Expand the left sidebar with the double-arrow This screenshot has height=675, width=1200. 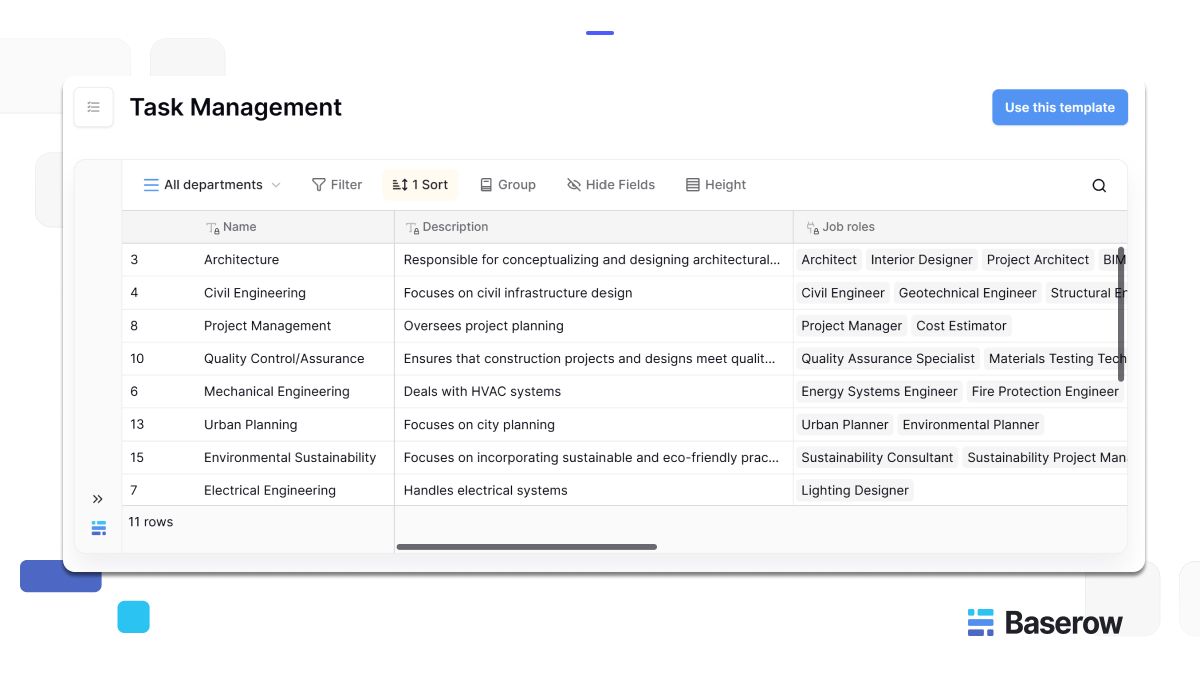coord(98,498)
